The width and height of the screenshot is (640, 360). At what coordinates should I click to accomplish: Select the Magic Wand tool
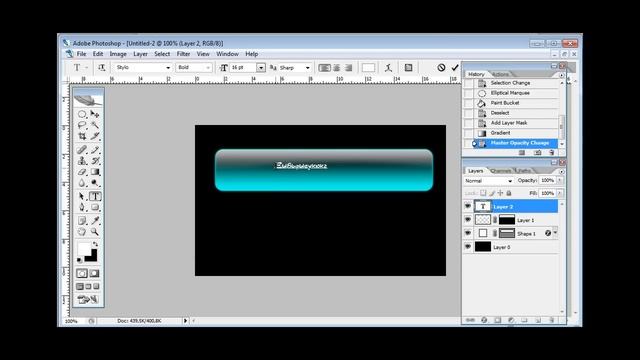(95, 125)
